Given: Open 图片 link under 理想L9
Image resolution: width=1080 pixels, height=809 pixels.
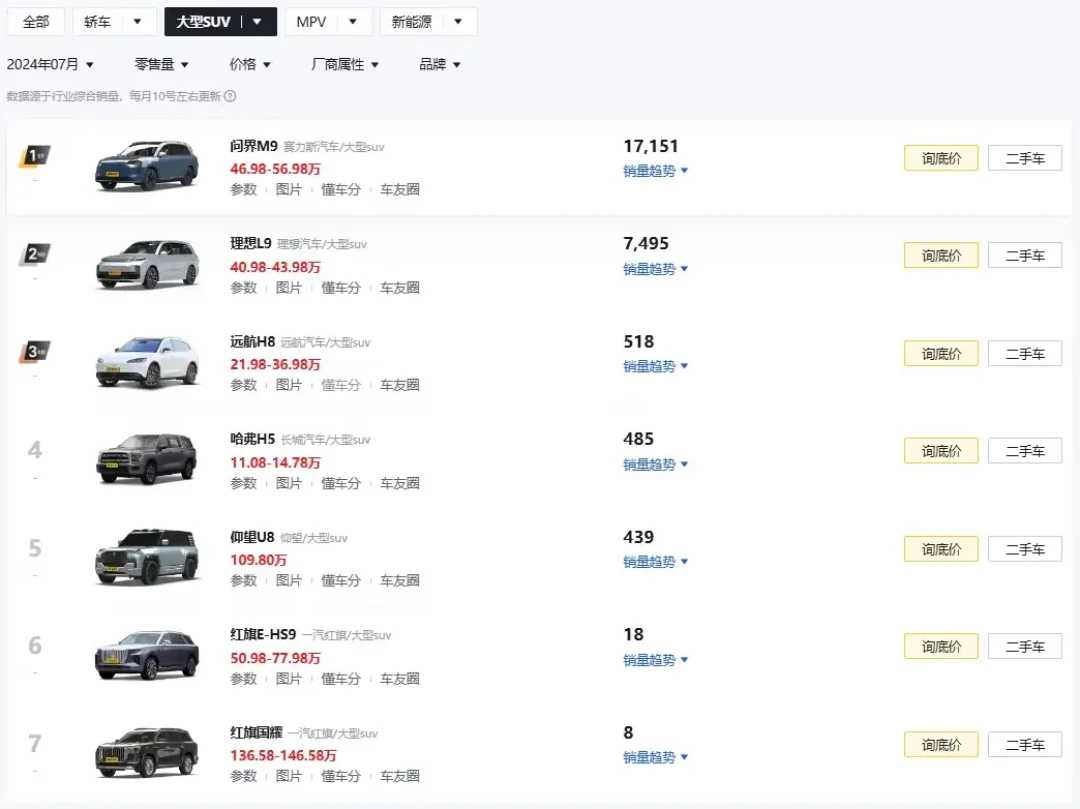Looking at the screenshot, I should pyautogui.click(x=289, y=288).
